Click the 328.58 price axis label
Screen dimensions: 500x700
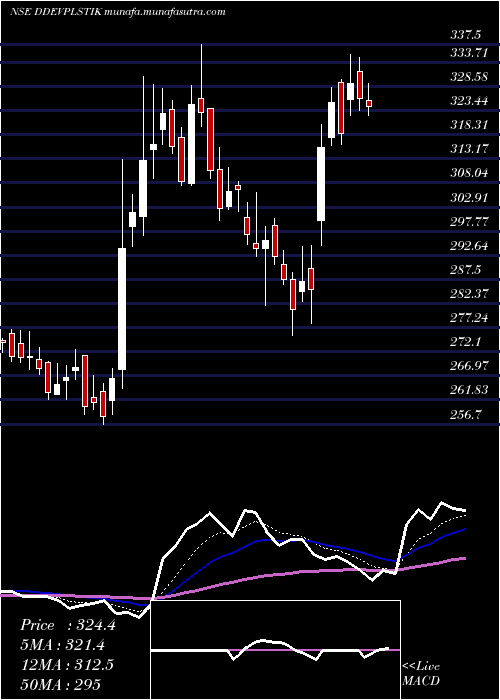469,77
